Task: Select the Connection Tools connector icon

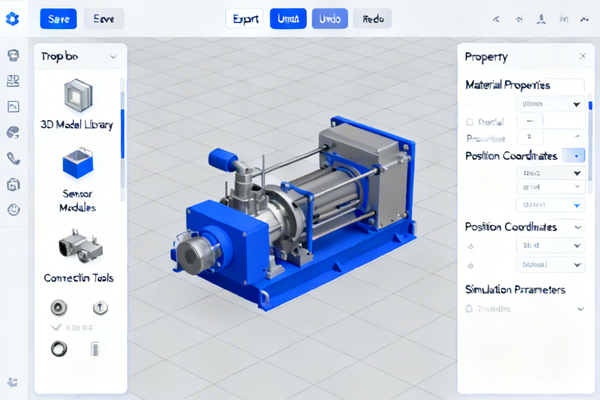Action: (x=80, y=246)
